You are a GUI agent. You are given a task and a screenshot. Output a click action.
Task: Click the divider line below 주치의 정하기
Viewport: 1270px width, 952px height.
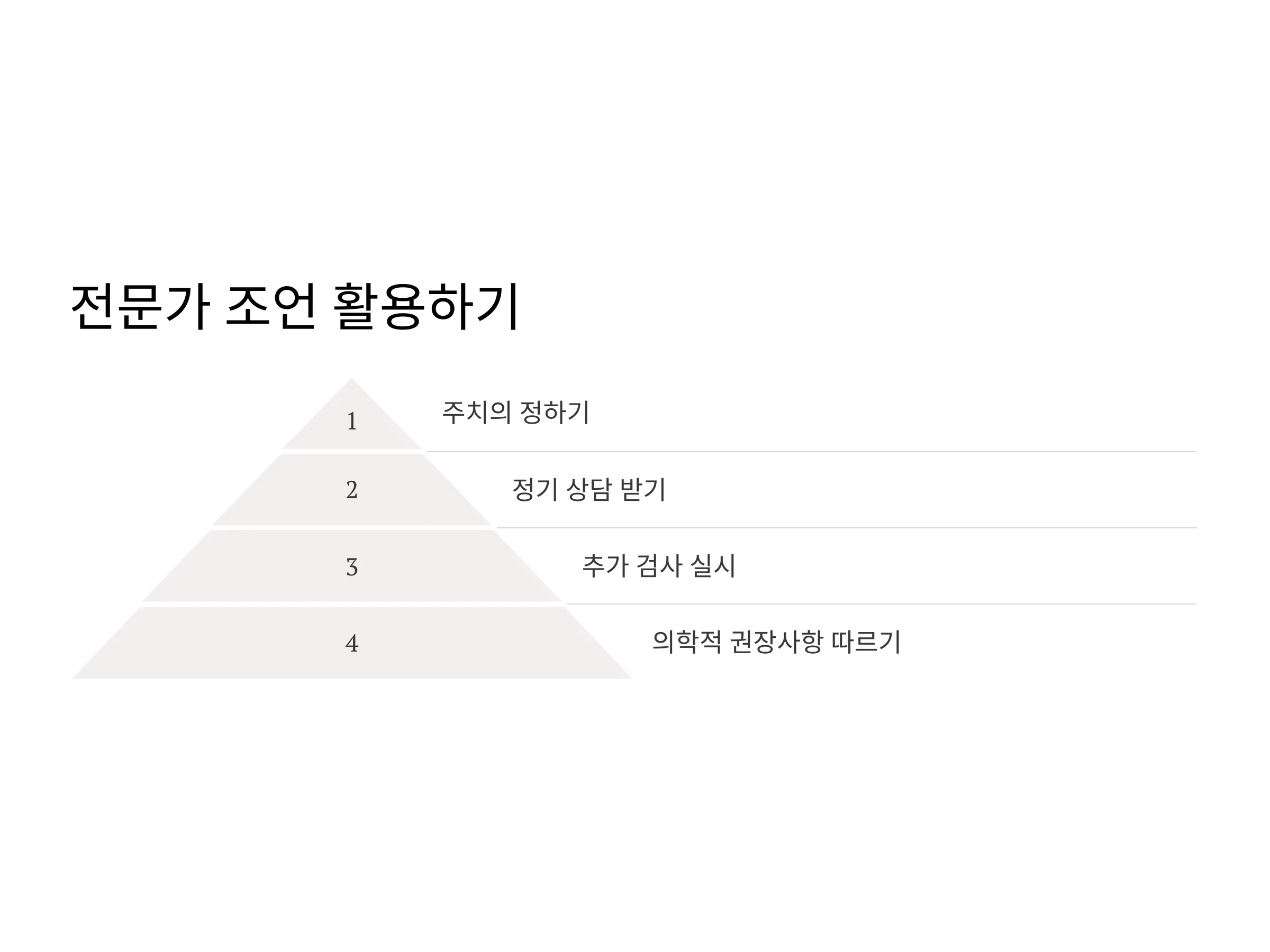(811, 452)
